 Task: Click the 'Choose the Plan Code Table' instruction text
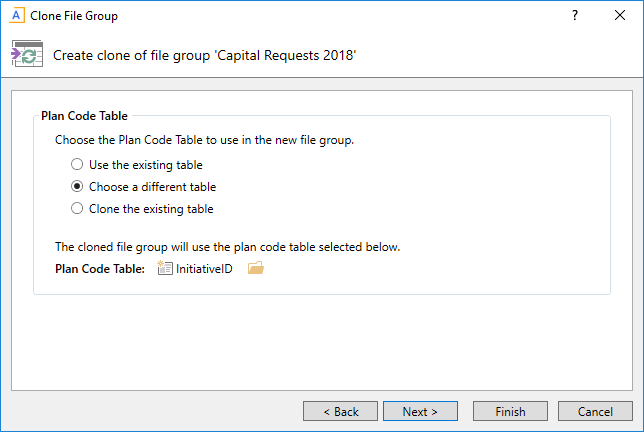tap(204, 140)
